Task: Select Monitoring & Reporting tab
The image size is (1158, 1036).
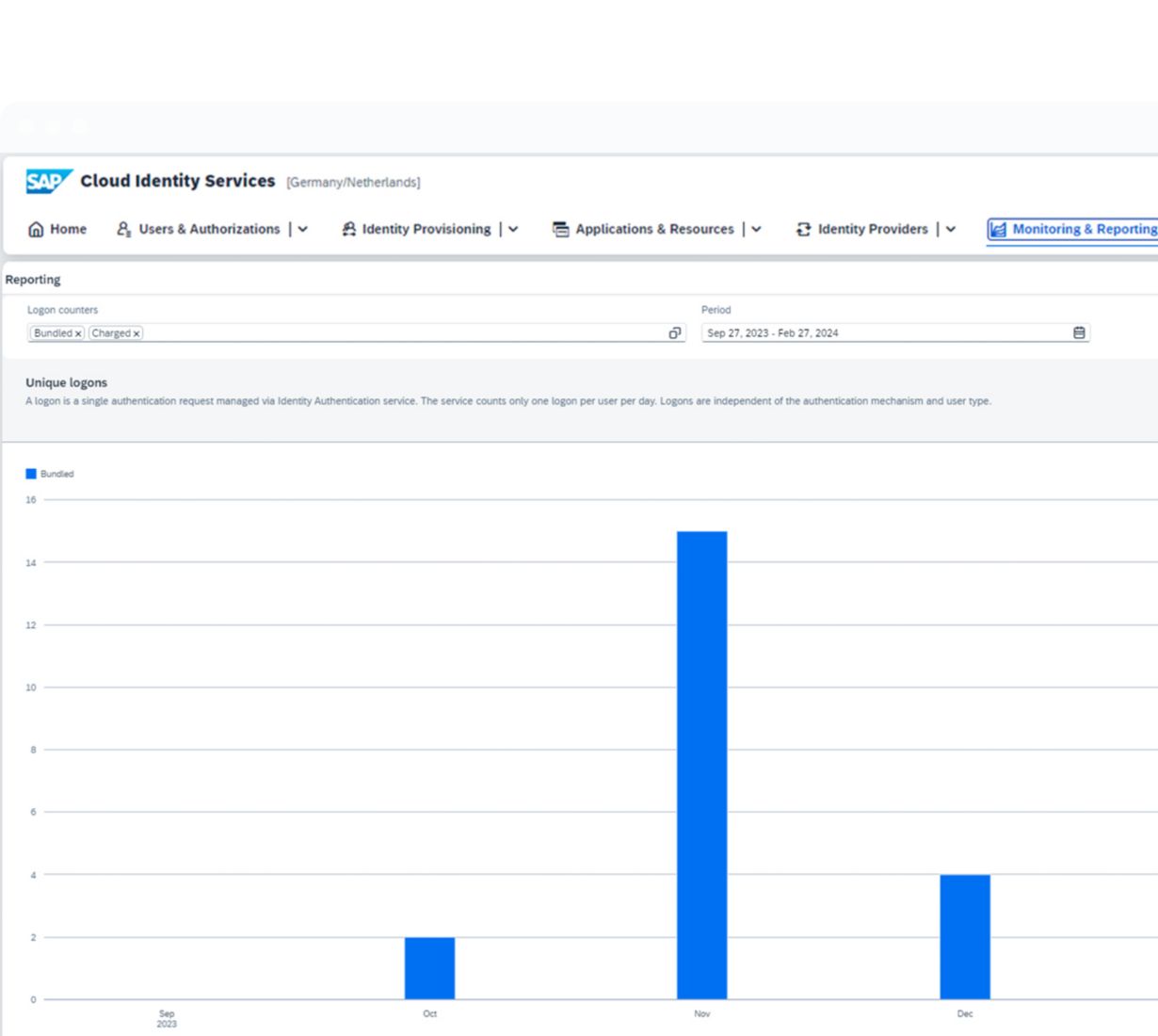Action: coord(1083,229)
